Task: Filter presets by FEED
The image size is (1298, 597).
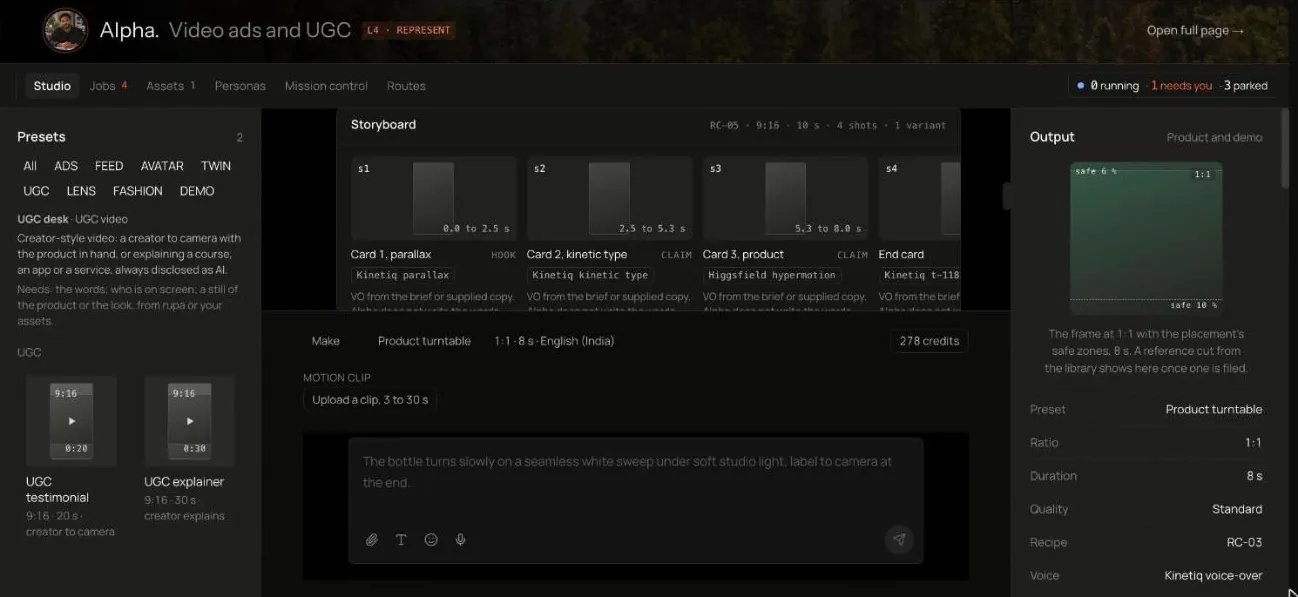Action: click(x=109, y=166)
